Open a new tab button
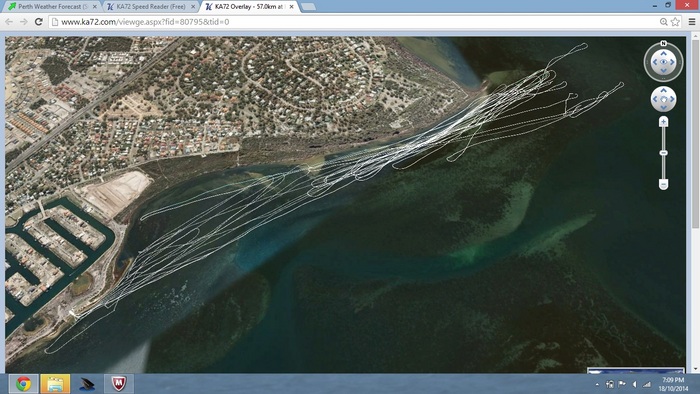 tap(308, 7)
